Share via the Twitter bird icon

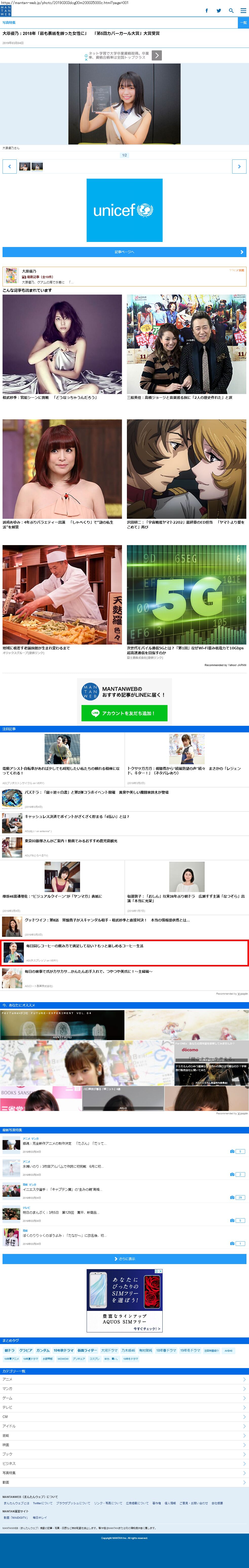point(219,10)
